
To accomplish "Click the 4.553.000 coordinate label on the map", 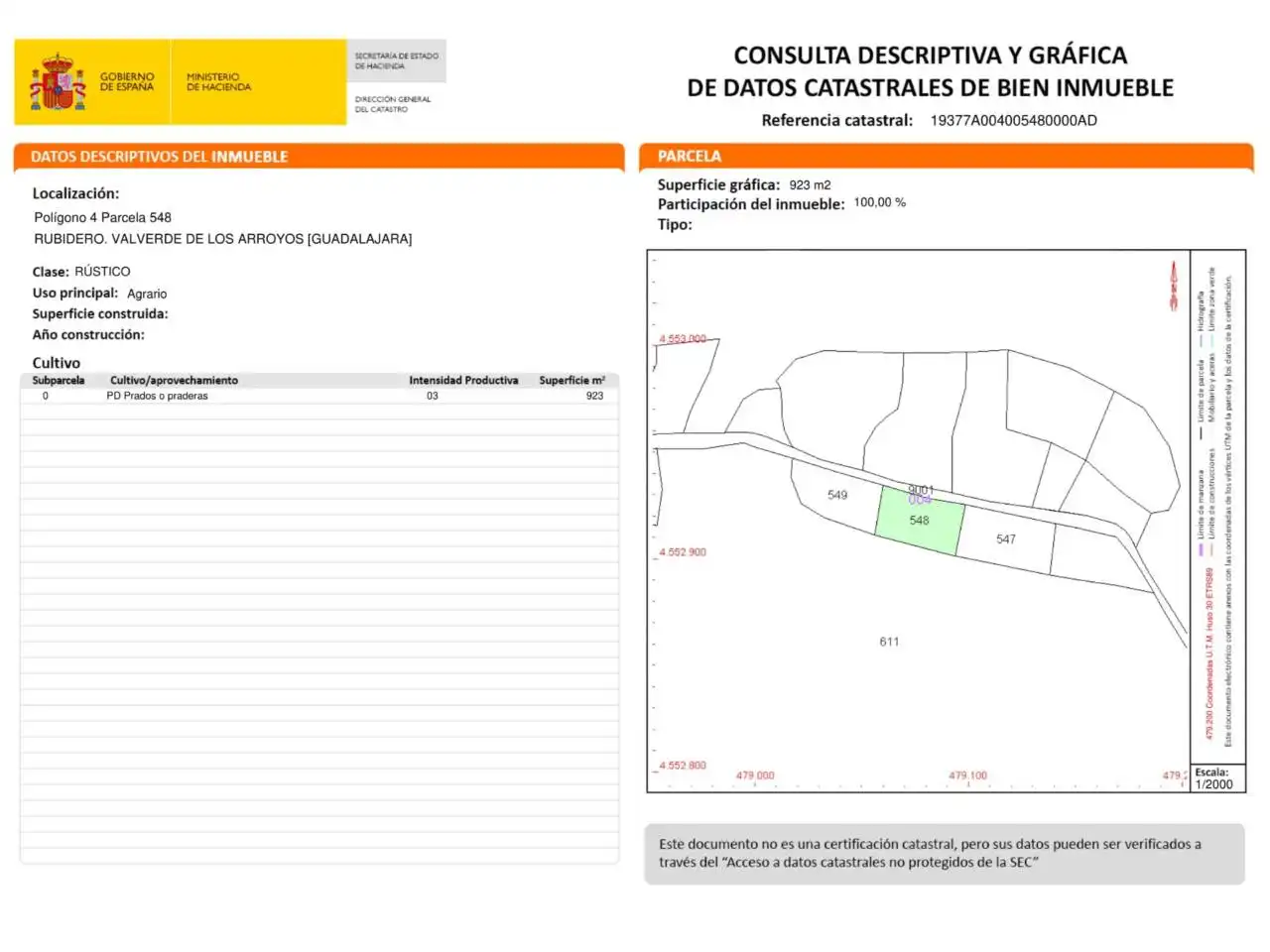I will coord(683,339).
